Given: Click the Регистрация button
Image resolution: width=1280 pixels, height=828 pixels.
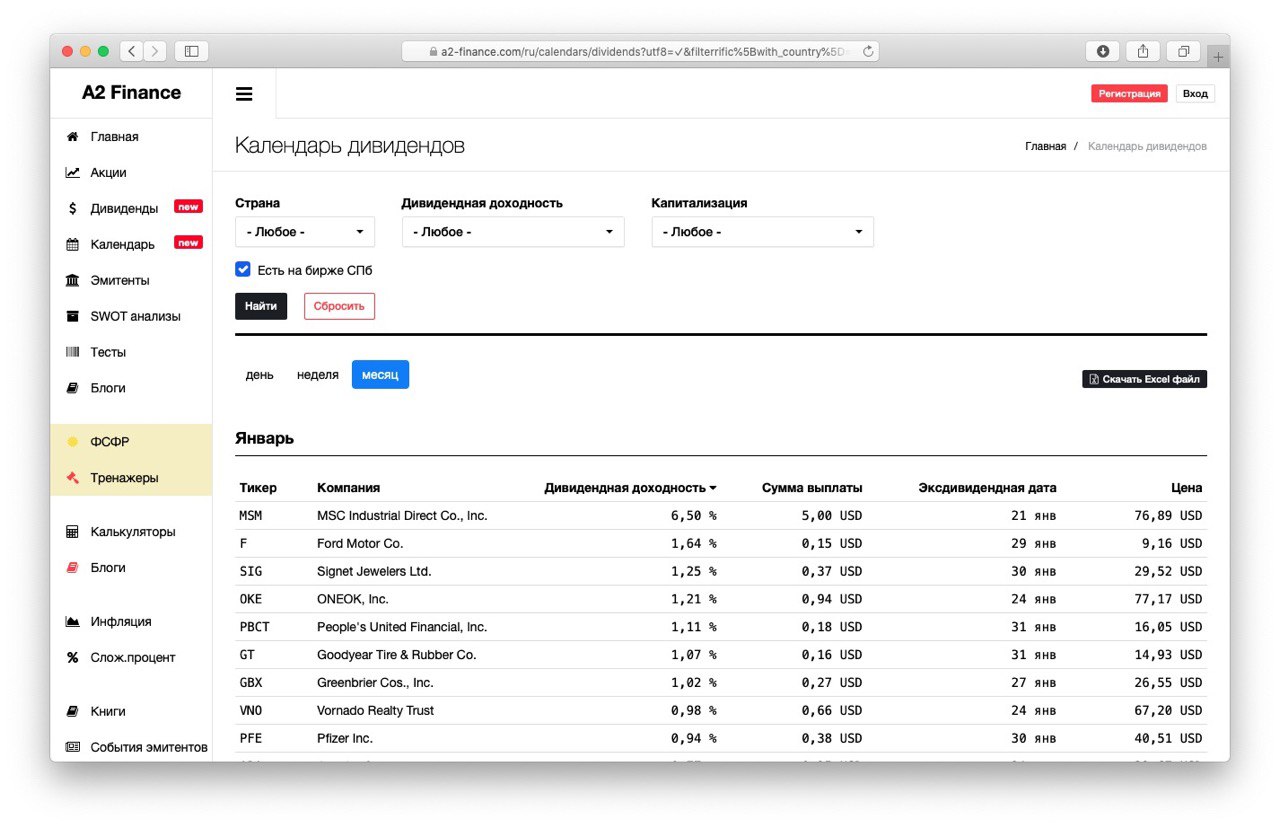Looking at the screenshot, I should 1130,93.
